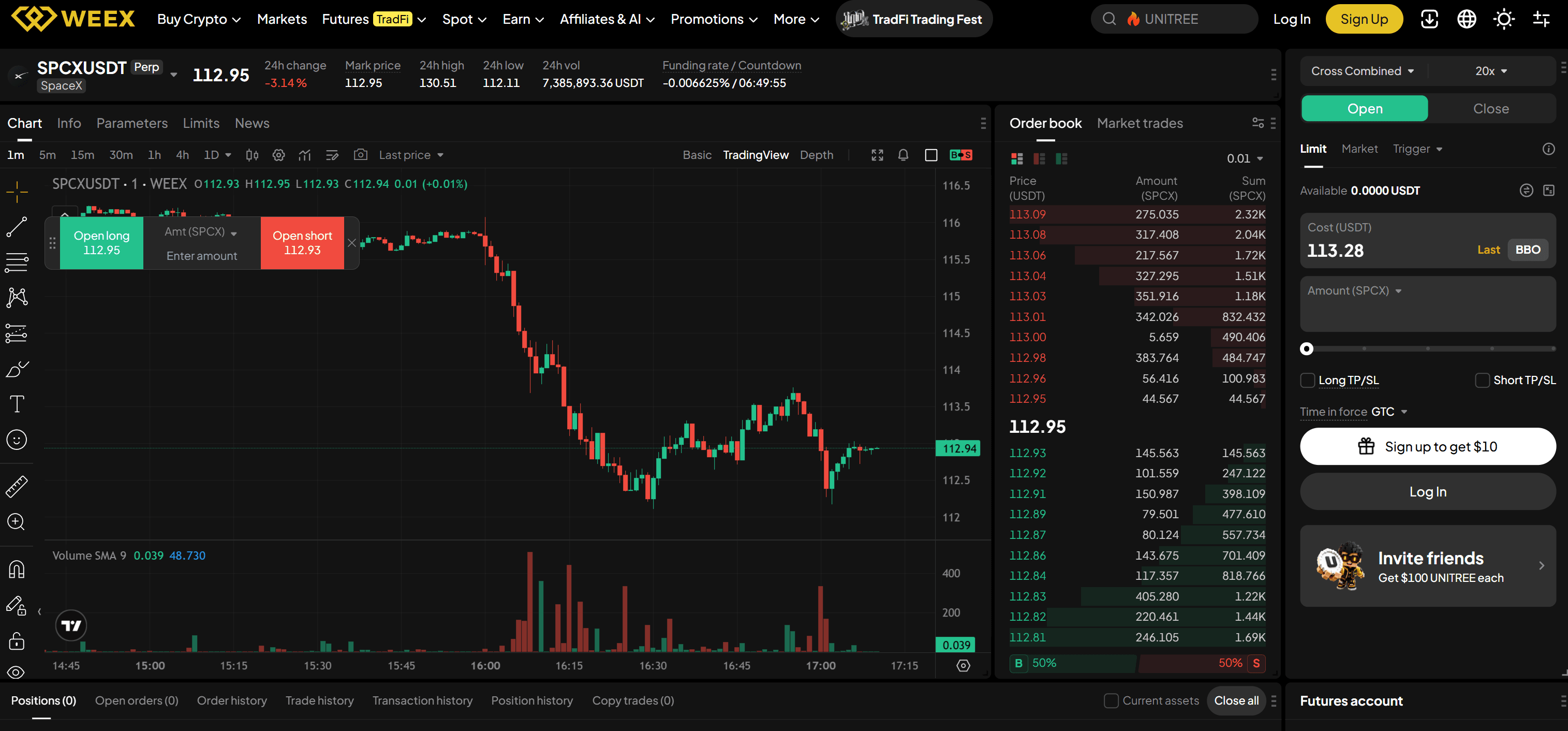Select the trend line drawing tool

point(17,227)
